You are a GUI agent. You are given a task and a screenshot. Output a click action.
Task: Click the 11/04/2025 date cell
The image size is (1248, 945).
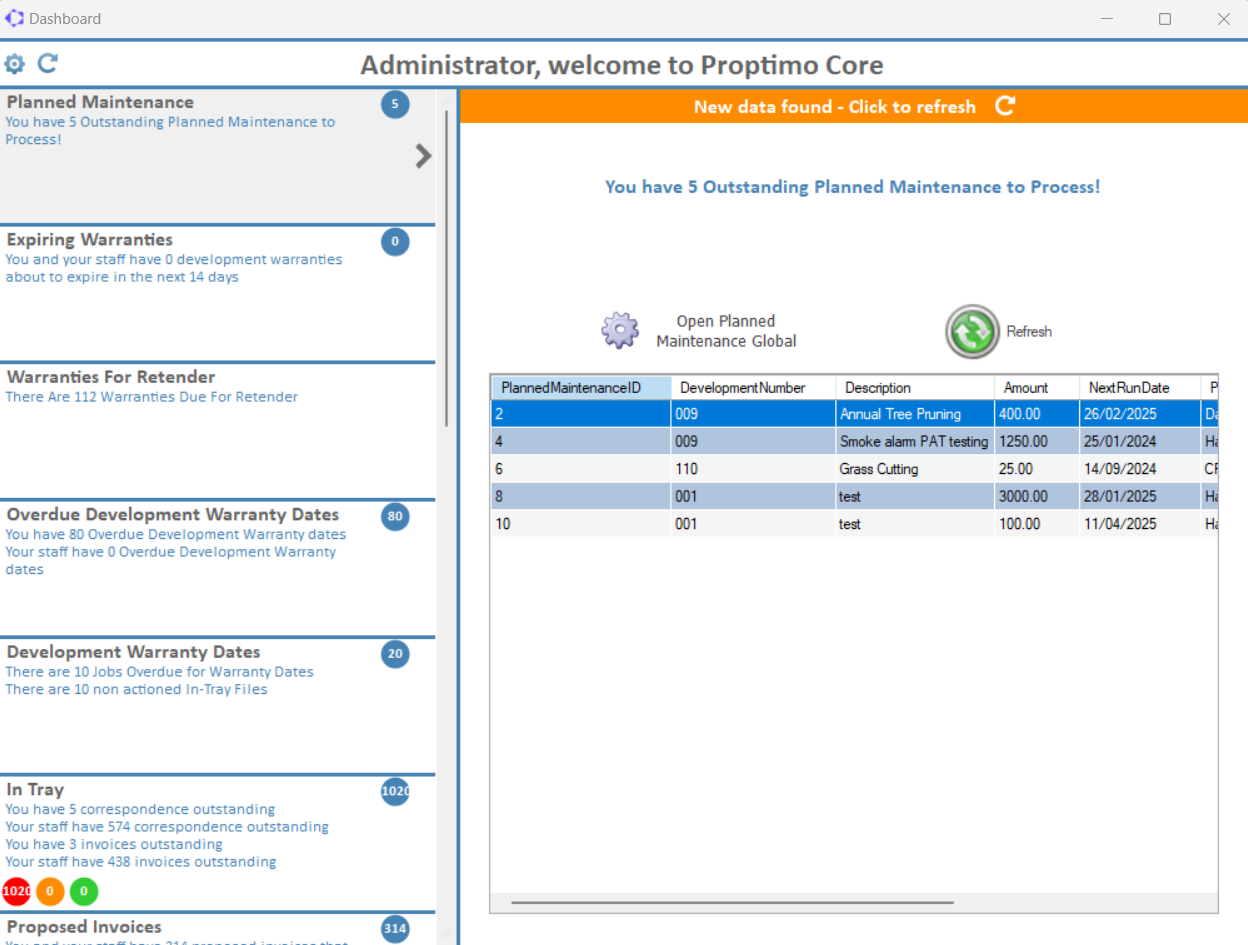pos(1140,524)
